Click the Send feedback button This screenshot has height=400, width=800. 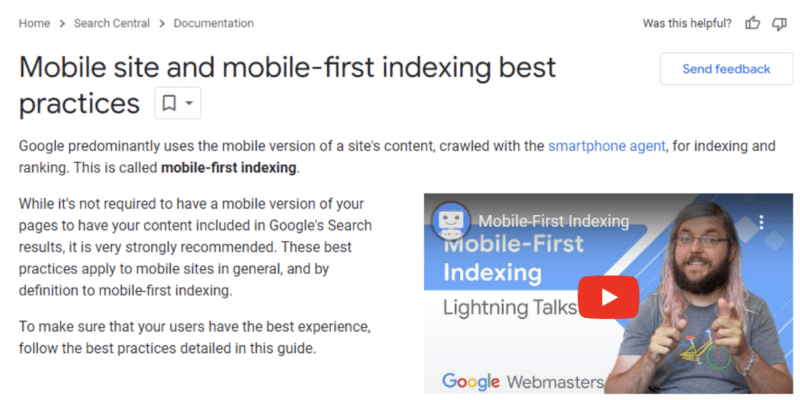tap(726, 69)
